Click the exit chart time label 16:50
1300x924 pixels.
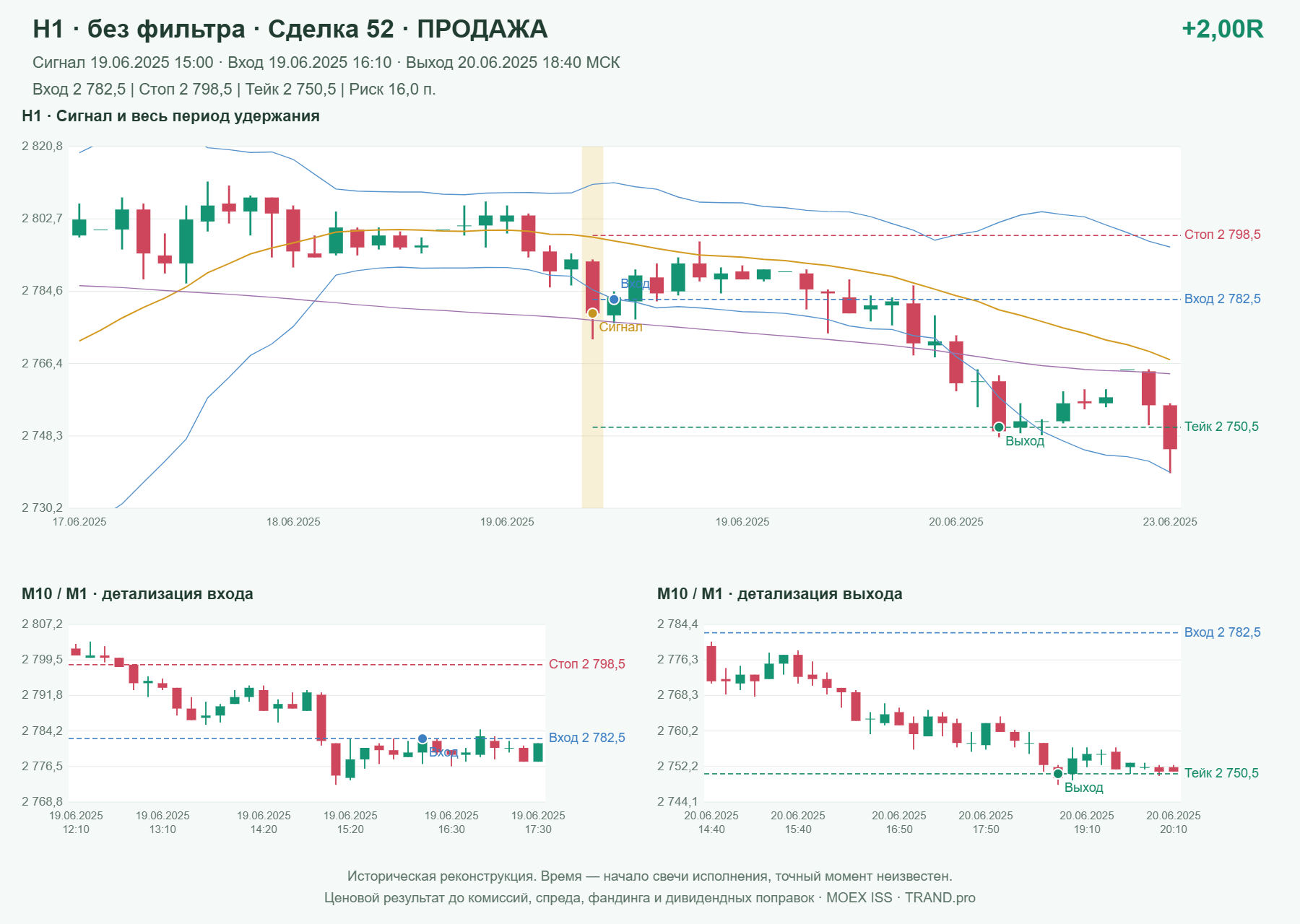(899, 829)
